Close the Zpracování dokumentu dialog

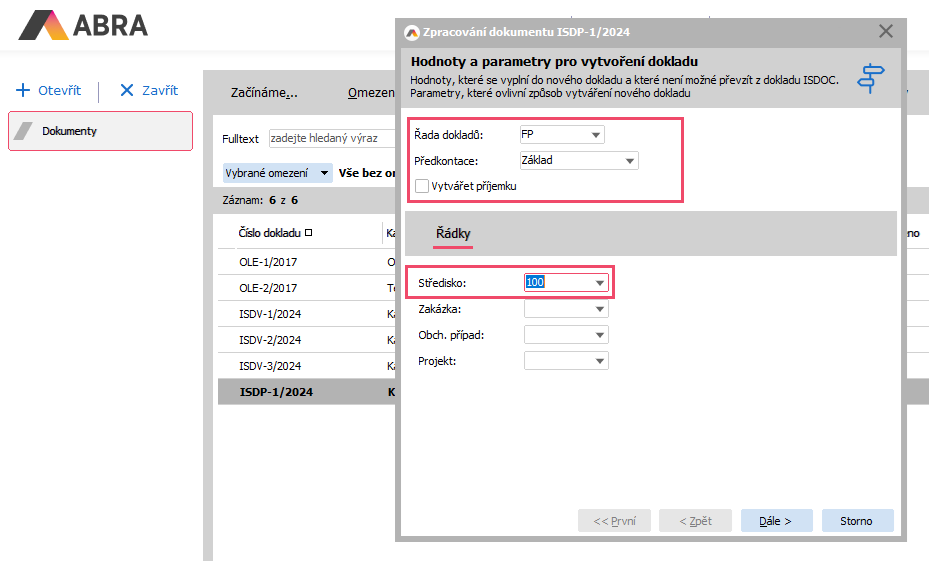tap(885, 32)
